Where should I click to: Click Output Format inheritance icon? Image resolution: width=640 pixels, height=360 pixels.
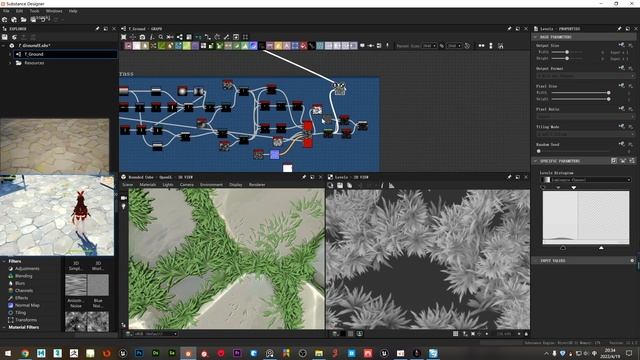pos(621,68)
